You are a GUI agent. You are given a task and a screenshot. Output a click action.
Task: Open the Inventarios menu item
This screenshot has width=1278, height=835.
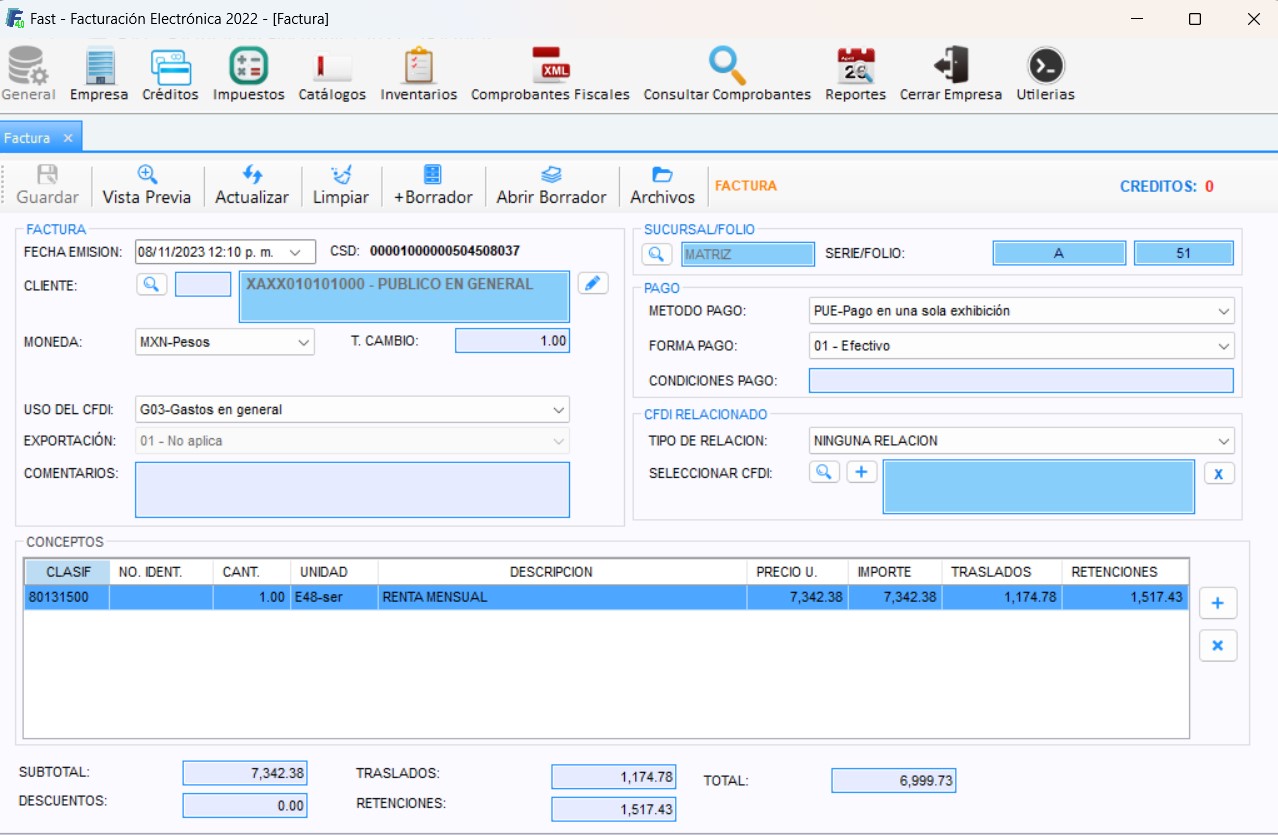[418, 75]
